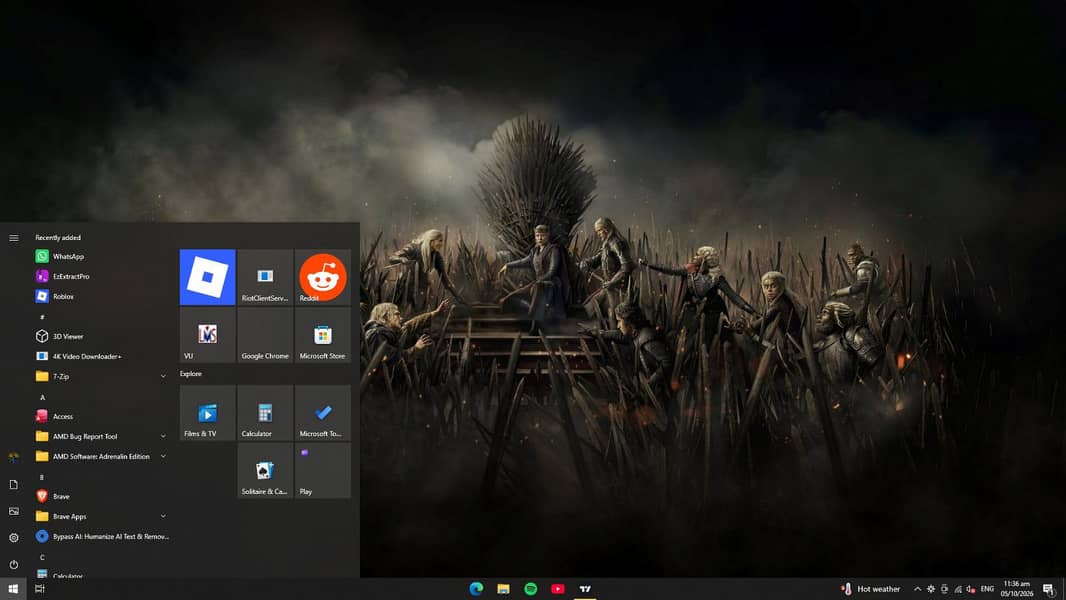The image size is (1066, 600).
Task: Open the Roblox tile in Start
Action: pyautogui.click(x=207, y=277)
